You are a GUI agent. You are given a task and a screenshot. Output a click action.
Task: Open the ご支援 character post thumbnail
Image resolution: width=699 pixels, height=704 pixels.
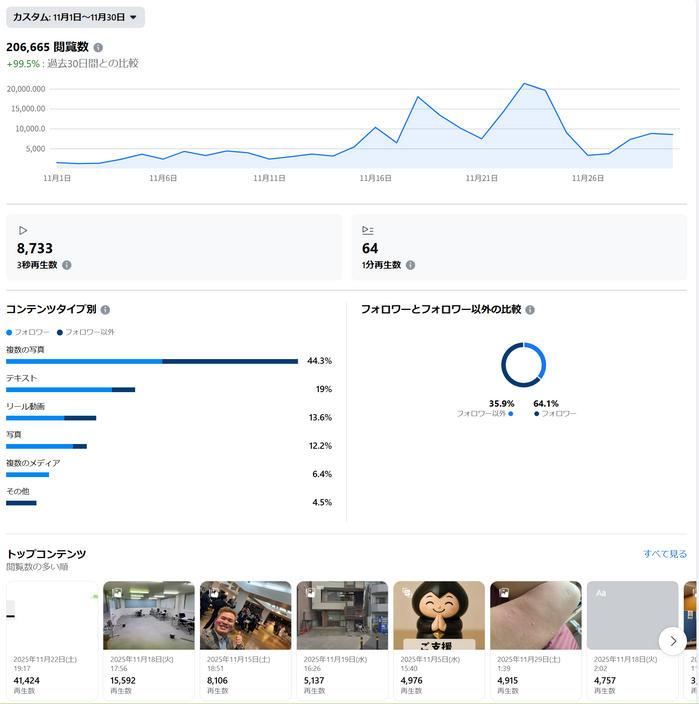pyautogui.click(x=439, y=616)
